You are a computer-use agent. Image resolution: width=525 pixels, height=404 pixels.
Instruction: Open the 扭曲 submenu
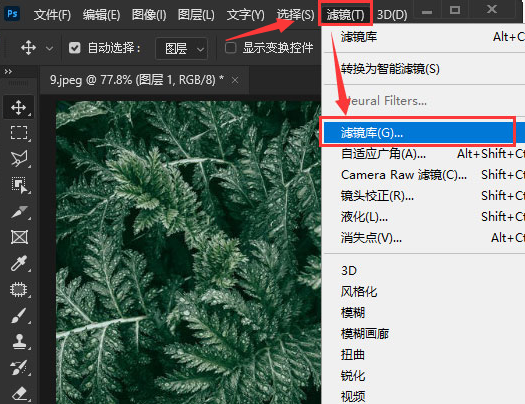[x=423, y=355]
